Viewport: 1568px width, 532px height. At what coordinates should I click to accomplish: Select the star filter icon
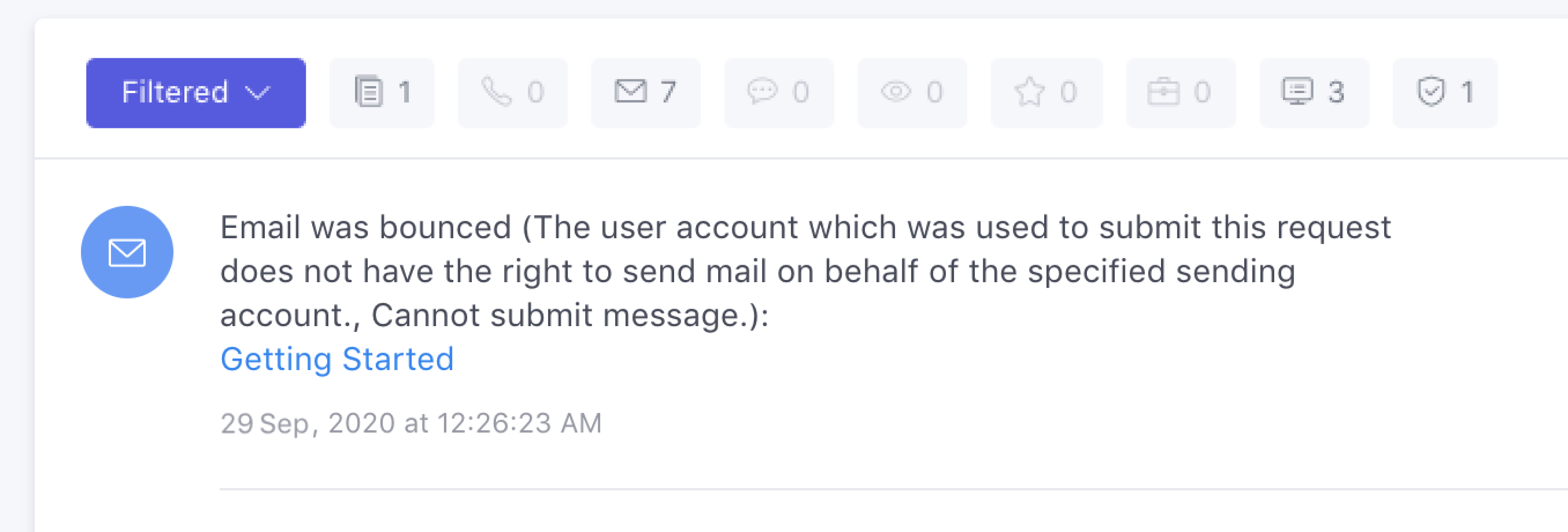[x=1029, y=93]
